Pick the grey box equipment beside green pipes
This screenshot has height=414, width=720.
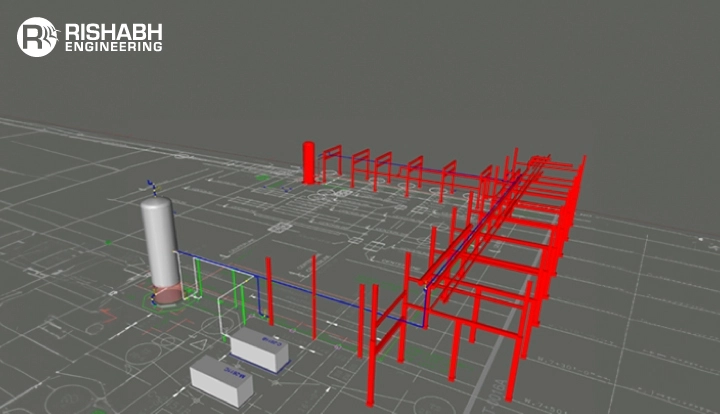(259, 349)
